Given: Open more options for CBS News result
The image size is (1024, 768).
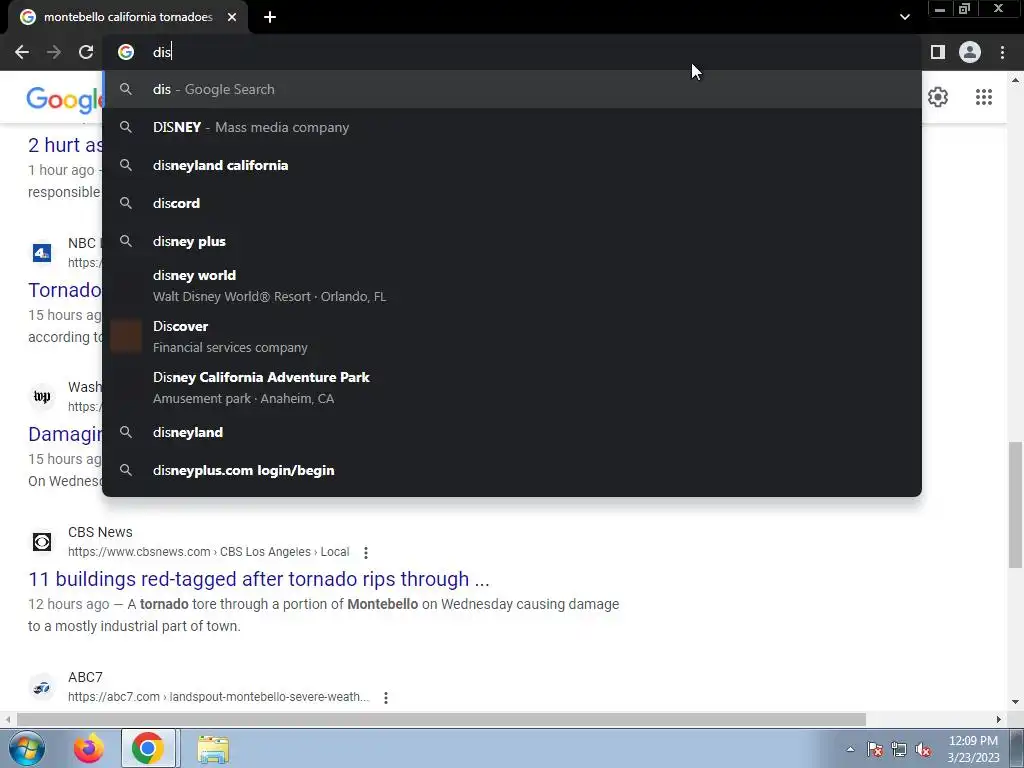Looking at the screenshot, I should click(x=366, y=552).
